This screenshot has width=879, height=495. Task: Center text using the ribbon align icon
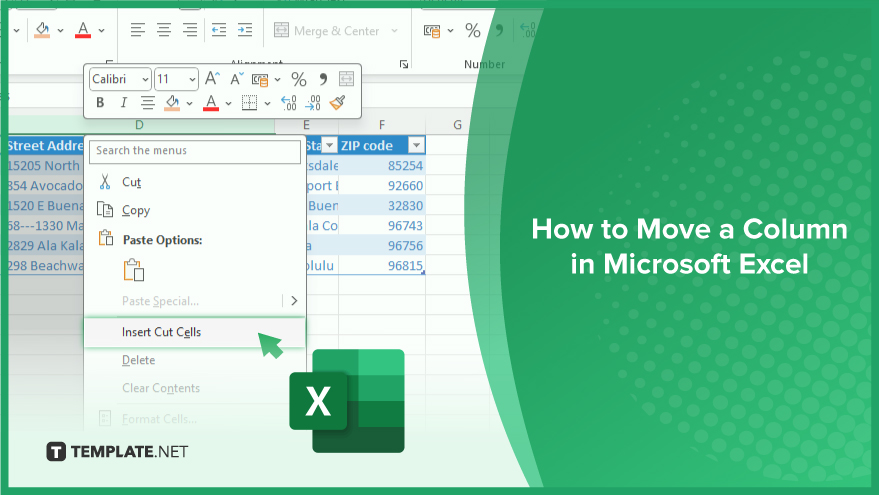(x=164, y=30)
